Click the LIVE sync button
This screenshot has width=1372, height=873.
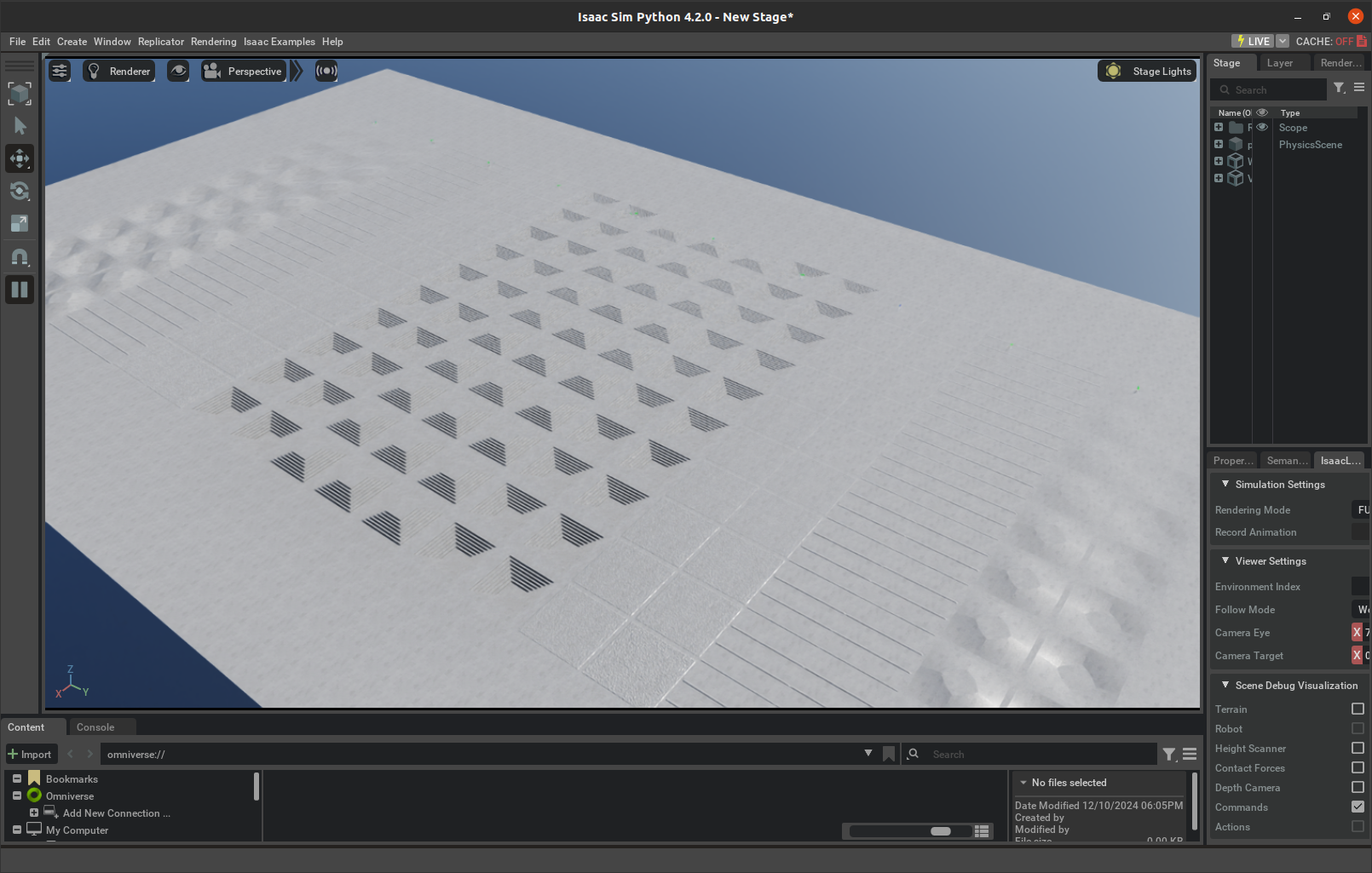(x=1251, y=40)
